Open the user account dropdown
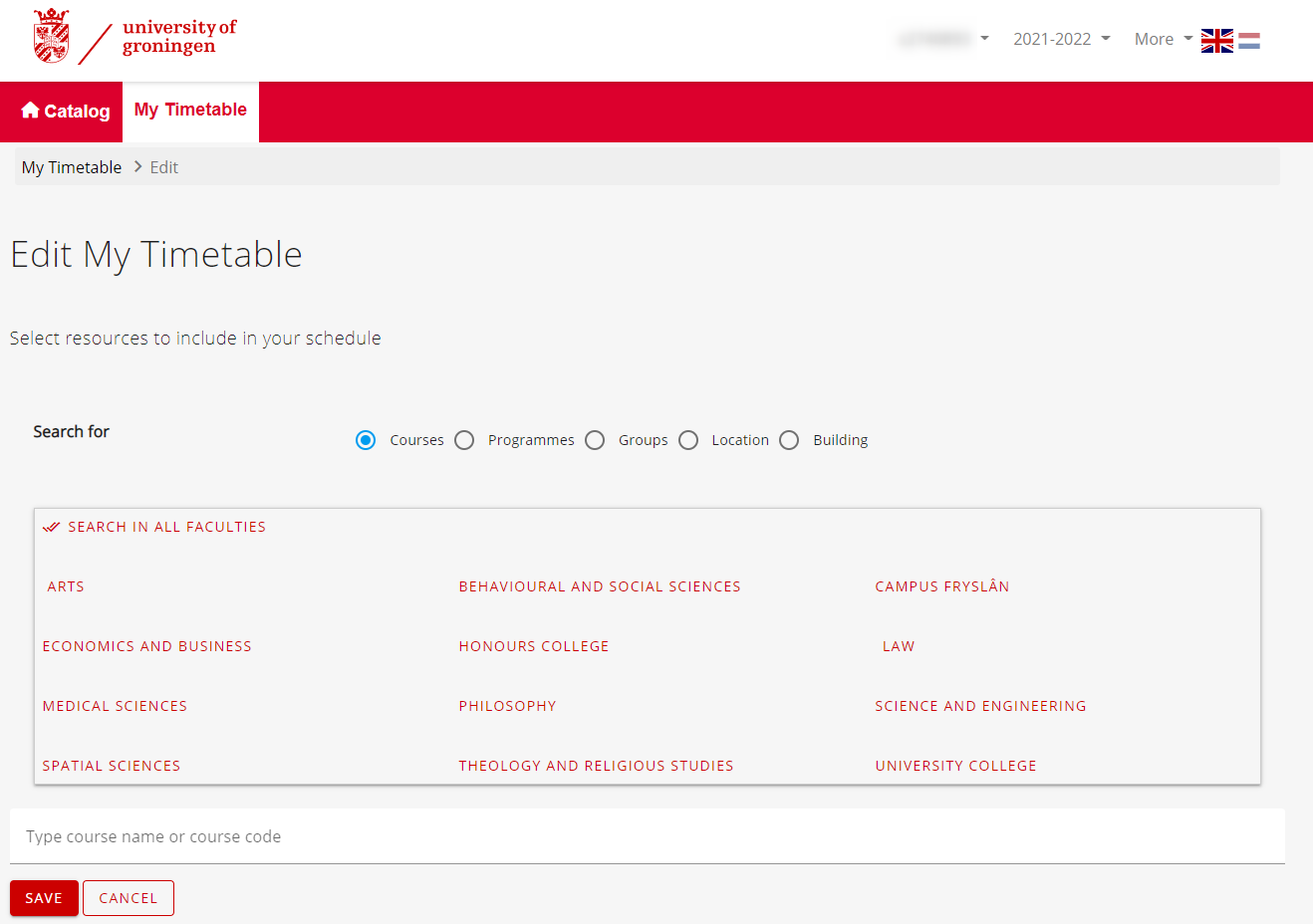The width and height of the screenshot is (1313, 924). [942, 38]
